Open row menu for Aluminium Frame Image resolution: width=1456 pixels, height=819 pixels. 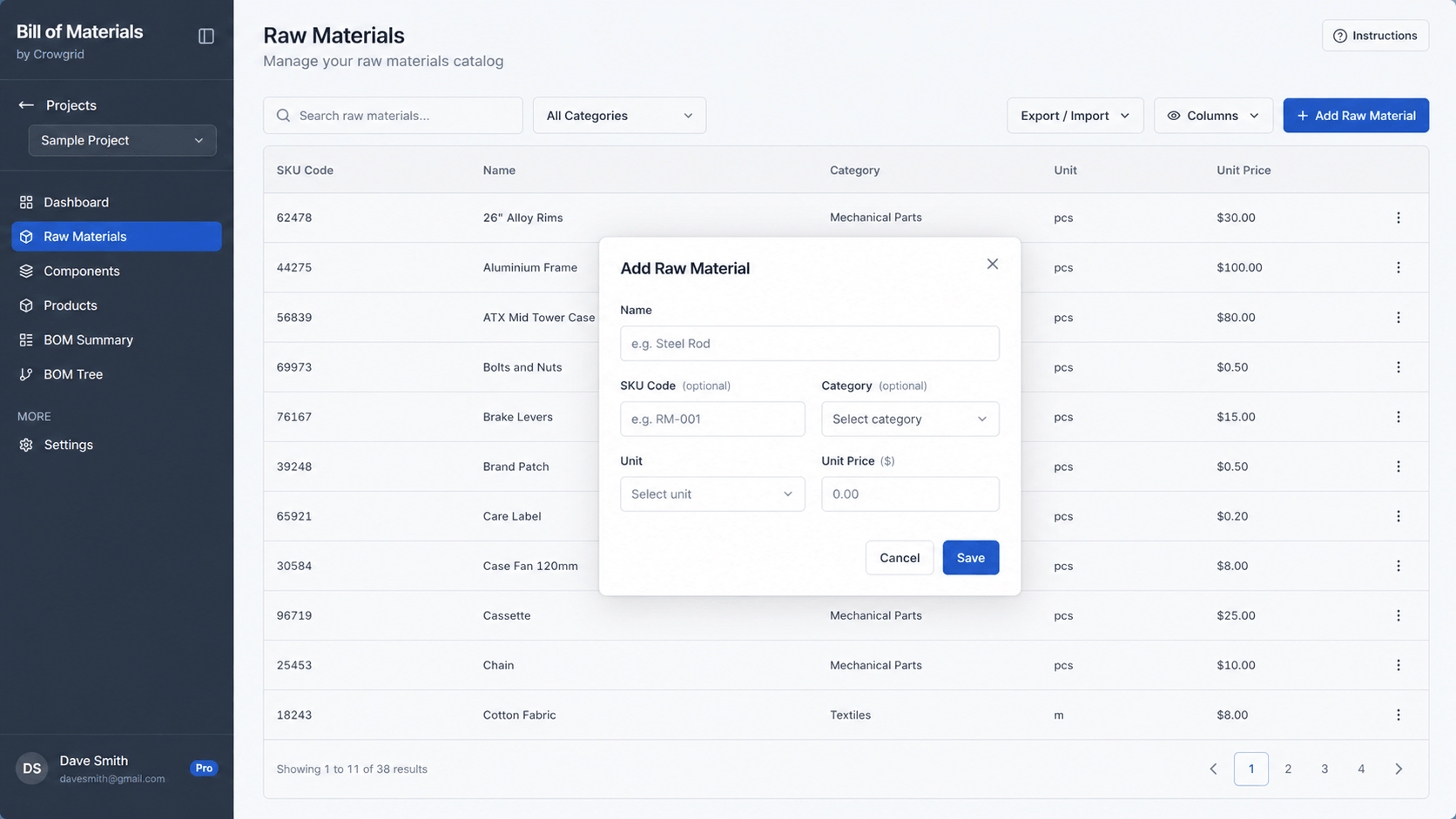pyautogui.click(x=1399, y=267)
